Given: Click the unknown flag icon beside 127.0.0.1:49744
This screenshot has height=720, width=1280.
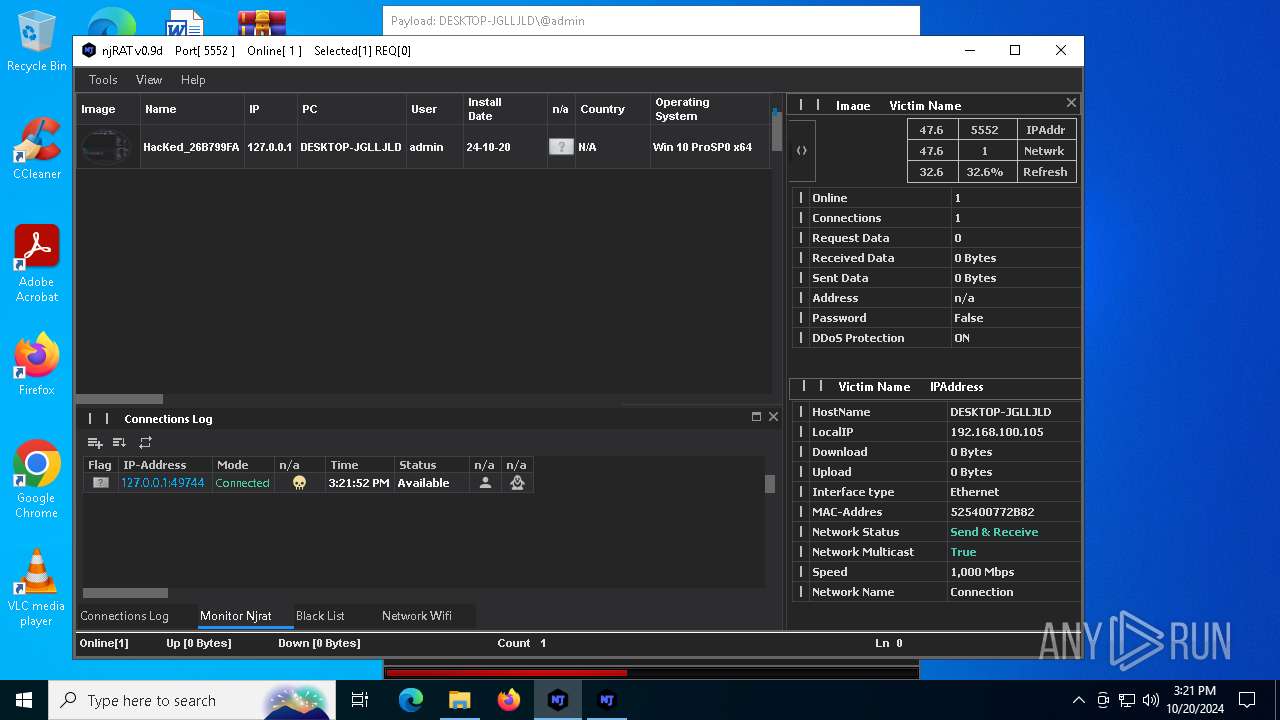Looking at the screenshot, I should (x=100, y=483).
